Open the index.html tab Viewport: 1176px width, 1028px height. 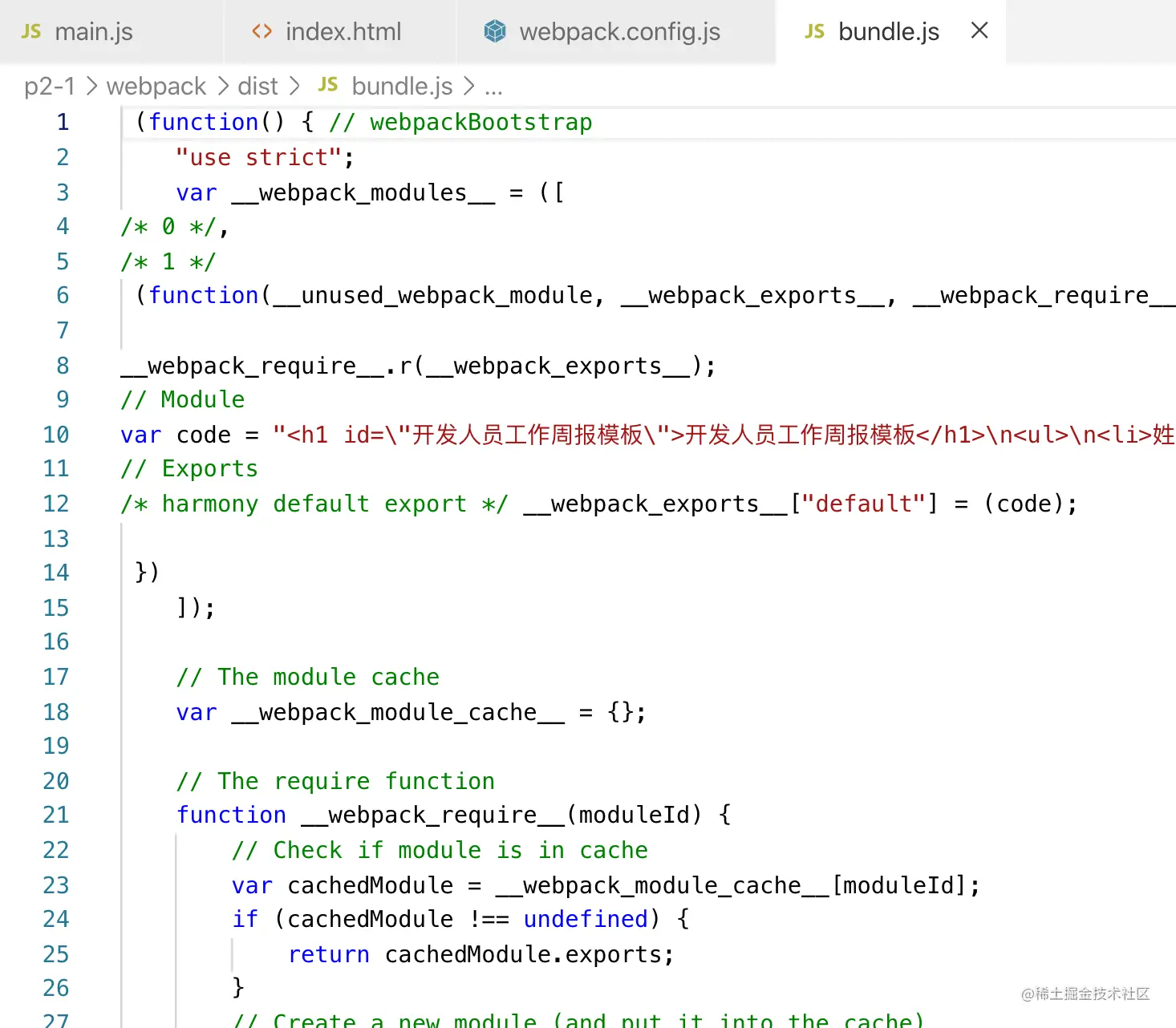[x=340, y=32]
